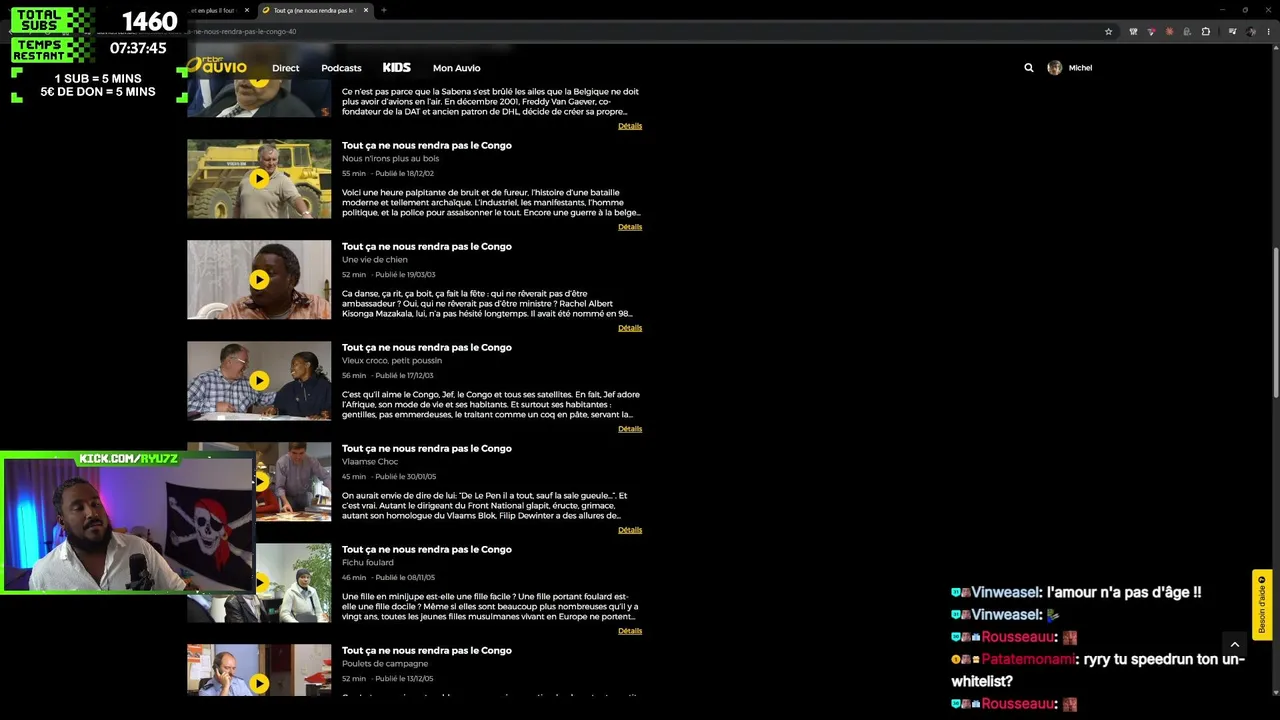Show Détails for "Fichu foulard"

(x=630, y=631)
